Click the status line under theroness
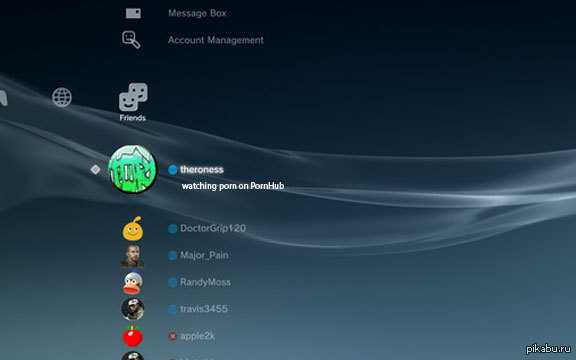The height and width of the screenshot is (360, 576). click(233, 186)
